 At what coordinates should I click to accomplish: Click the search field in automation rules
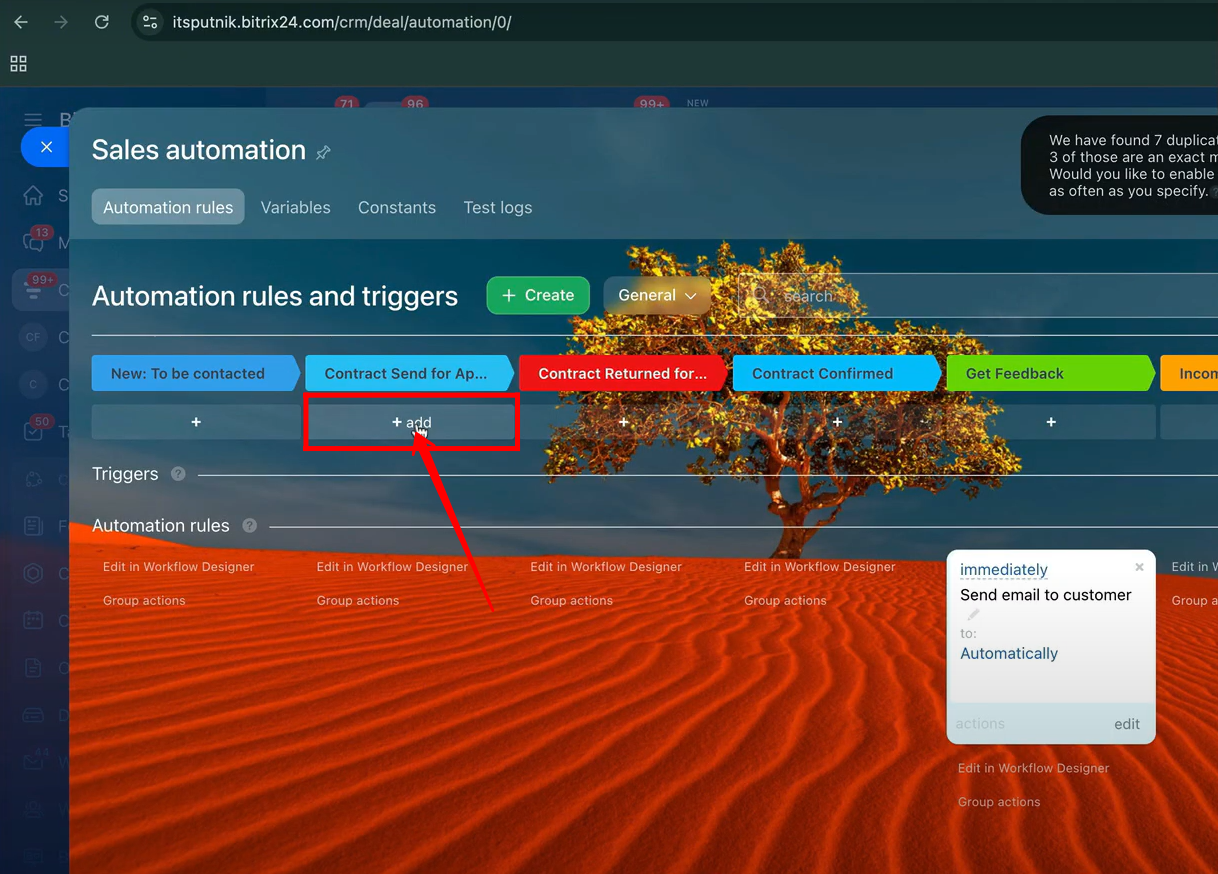[980, 296]
